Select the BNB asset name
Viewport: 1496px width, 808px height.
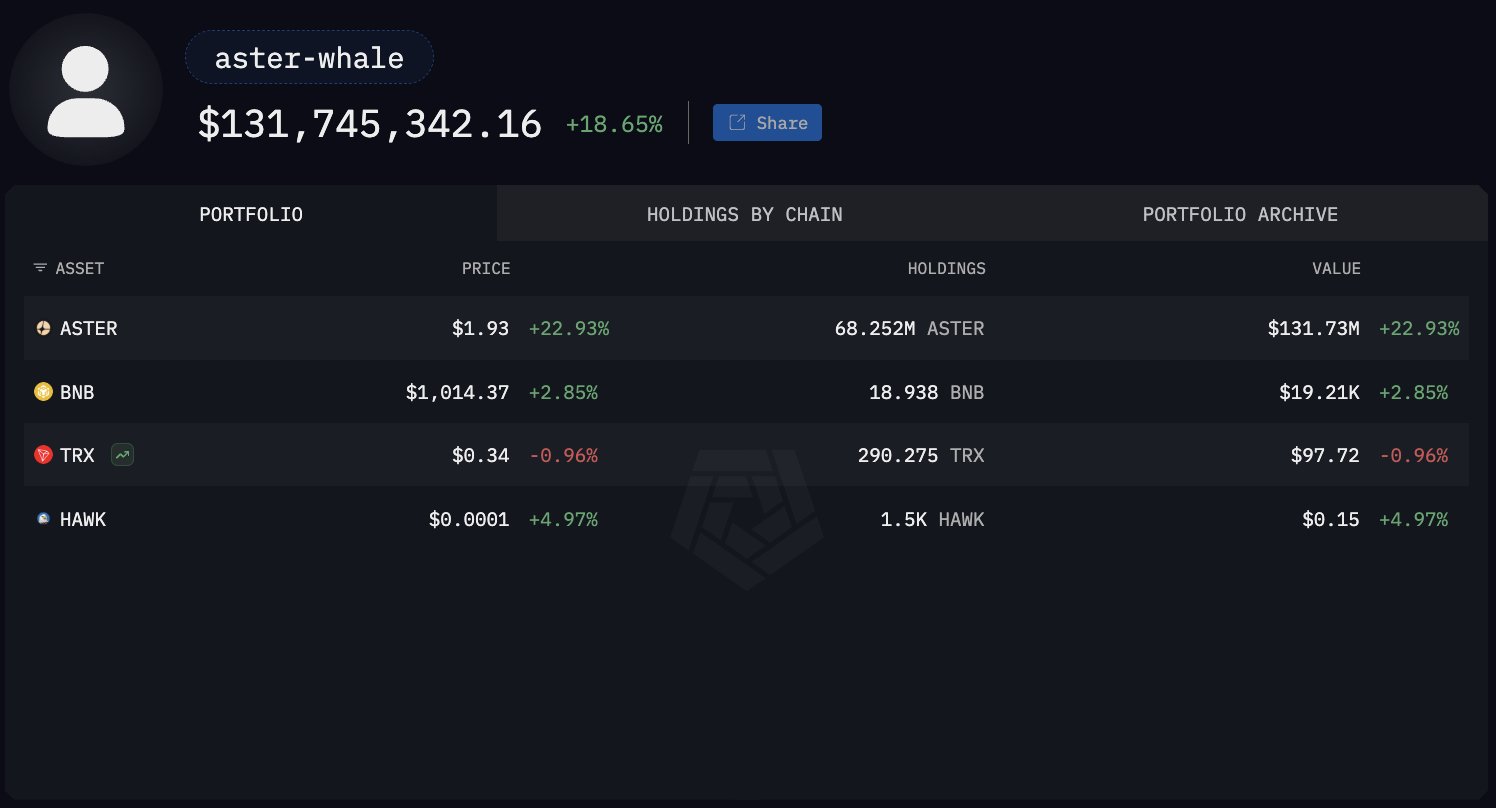tap(77, 392)
